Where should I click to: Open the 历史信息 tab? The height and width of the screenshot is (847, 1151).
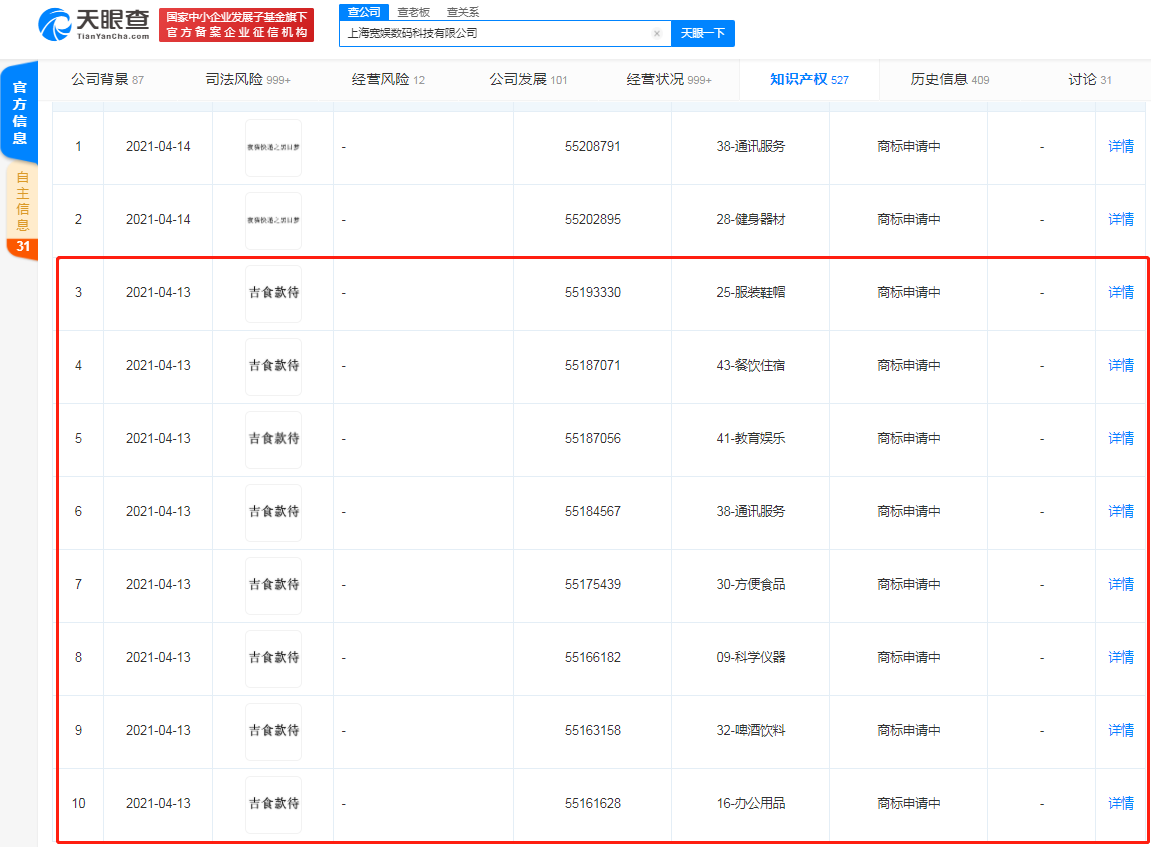tap(950, 79)
